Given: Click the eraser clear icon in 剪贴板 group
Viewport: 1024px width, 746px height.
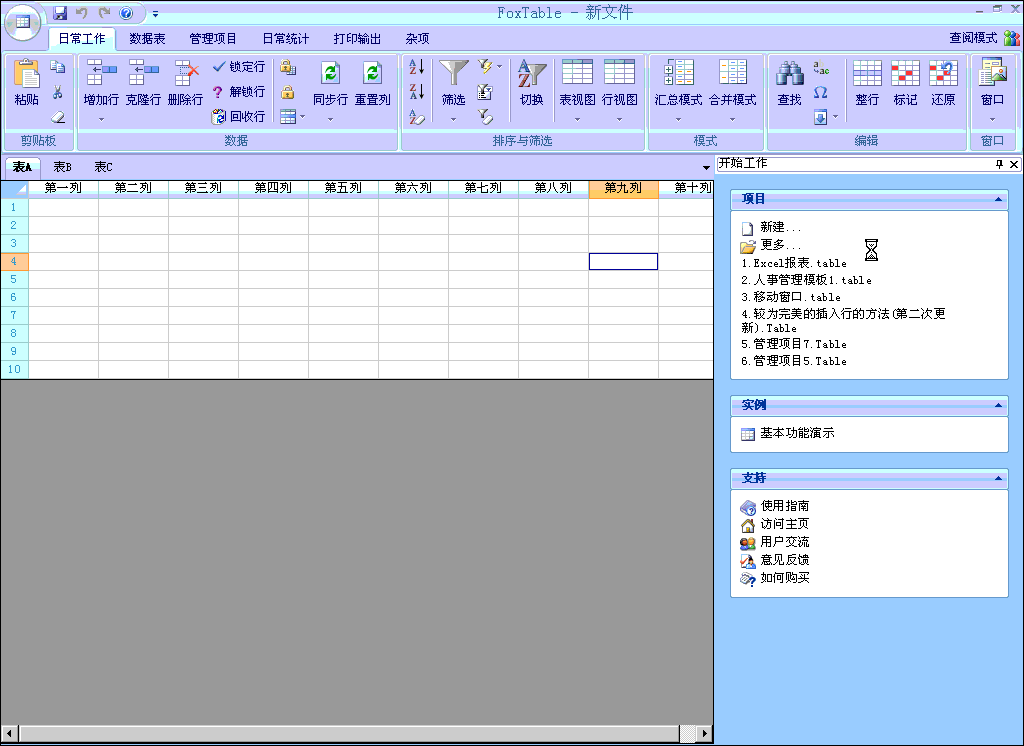Looking at the screenshot, I should pos(58,117).
